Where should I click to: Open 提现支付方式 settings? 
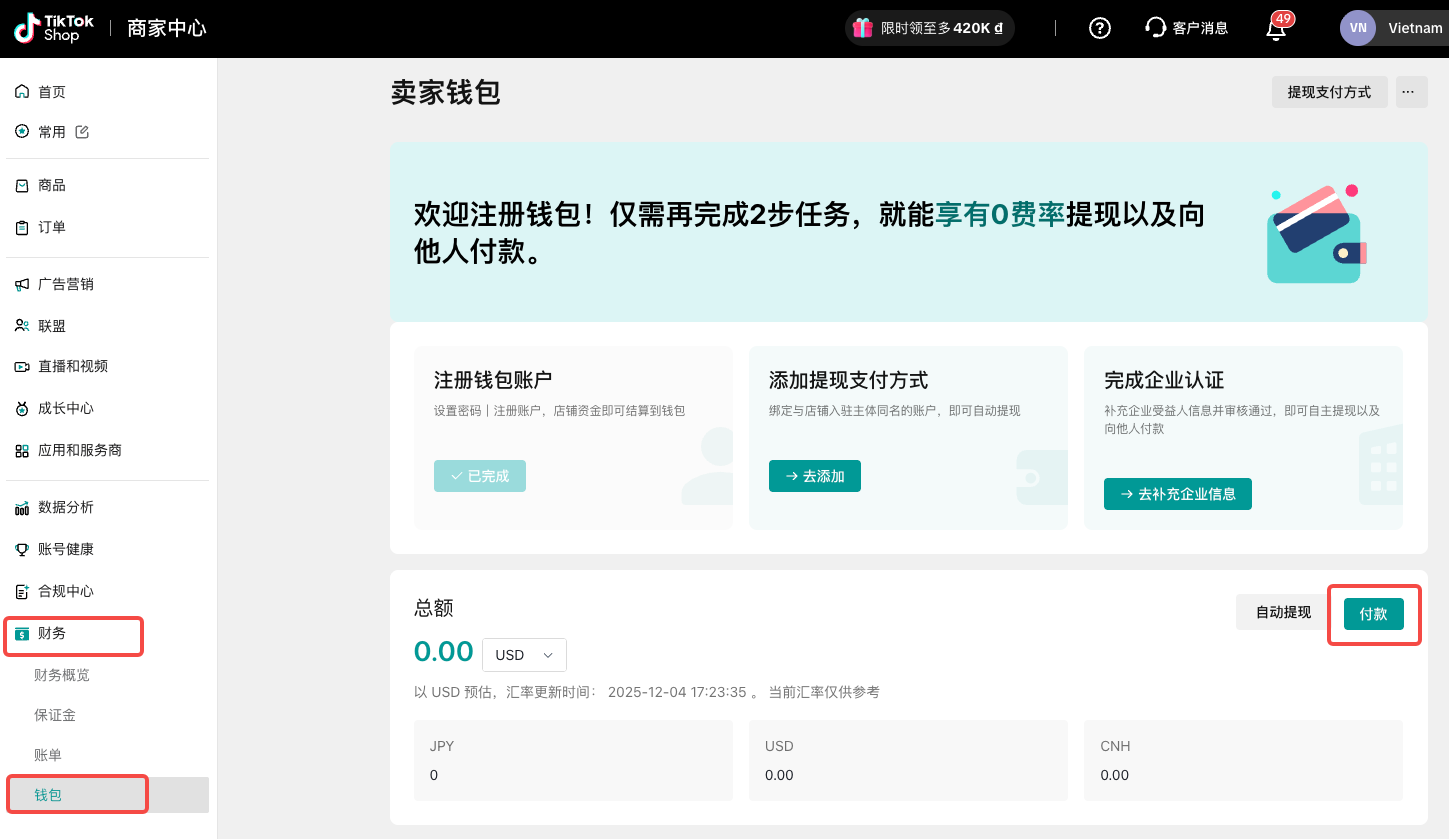click(x=1329, y=92)
